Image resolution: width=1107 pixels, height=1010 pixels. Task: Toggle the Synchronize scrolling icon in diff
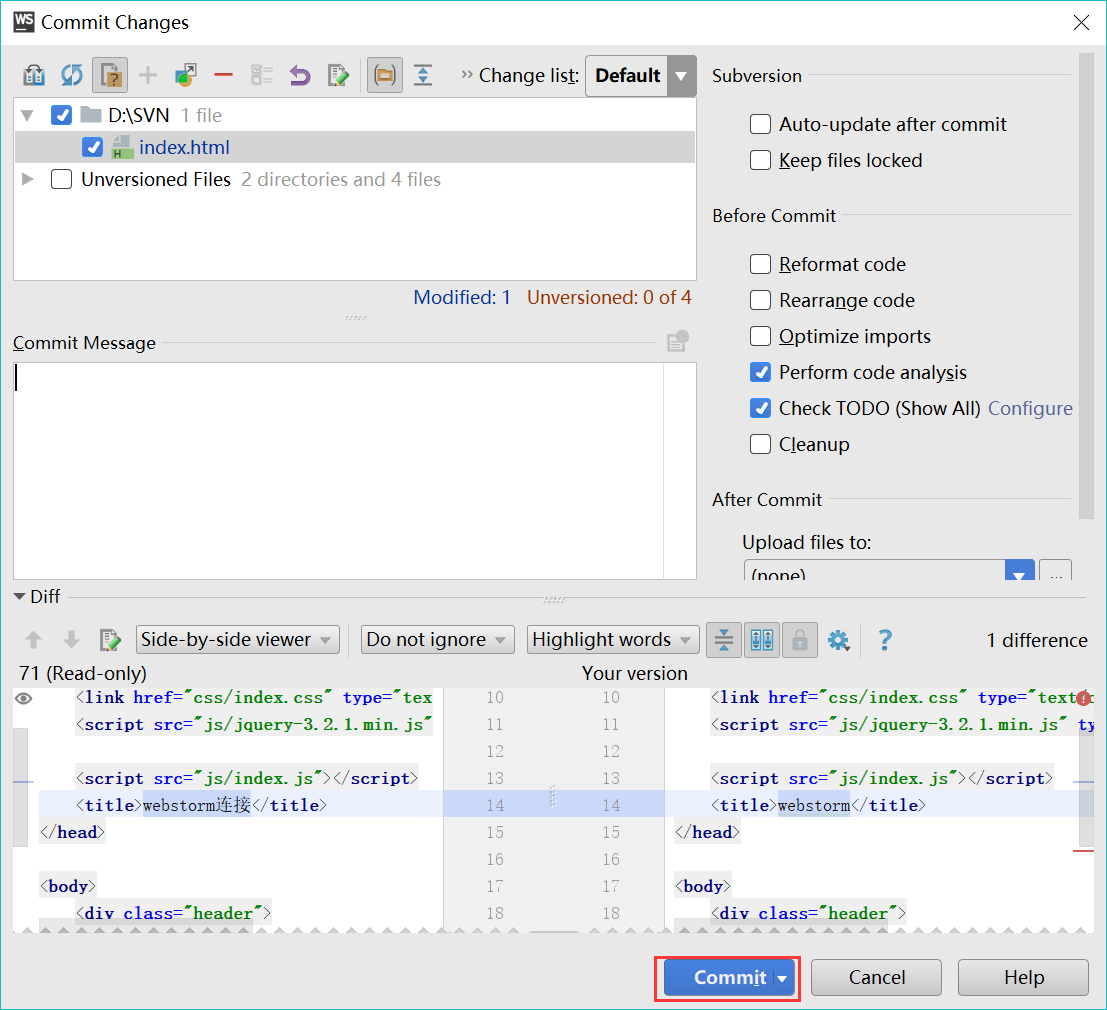pos(762,640)
